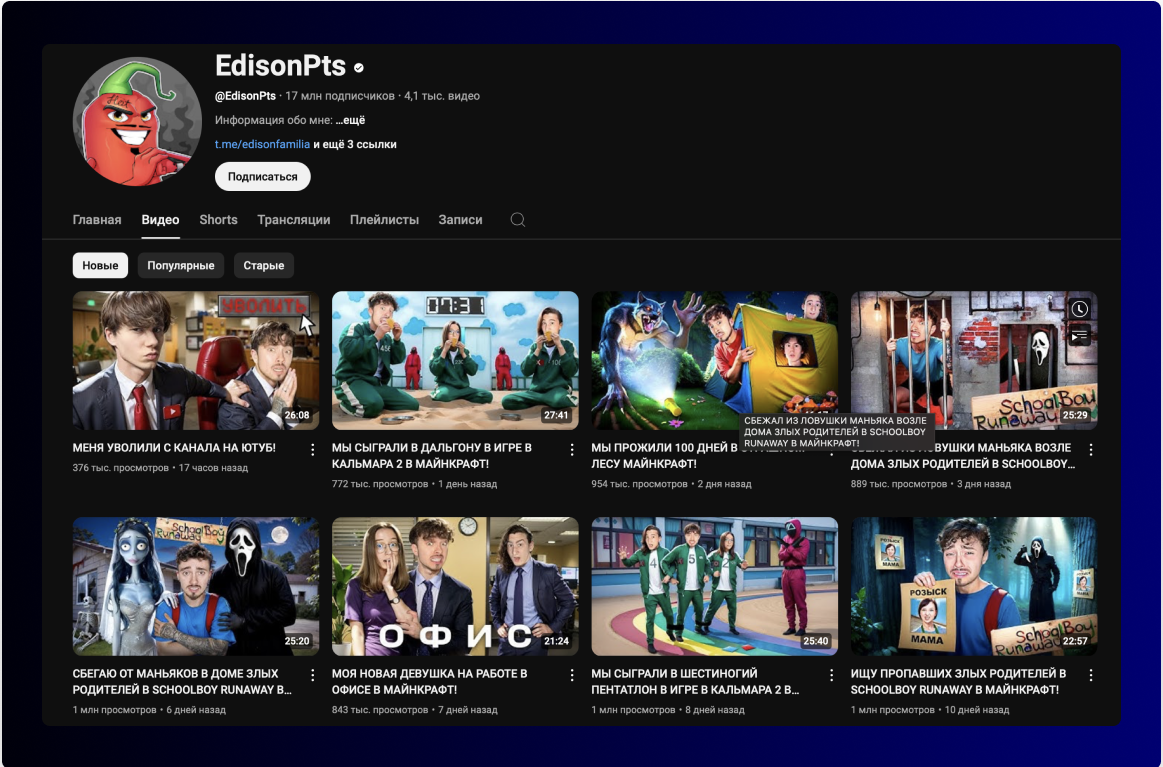Open options menu for the Дальгона video

click(x=572, y=449)
